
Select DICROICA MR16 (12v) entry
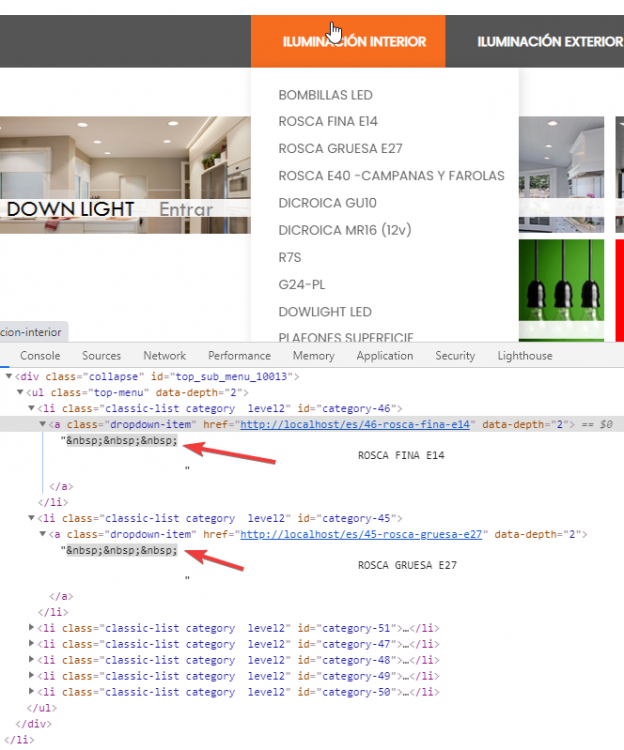pos(345,230)
